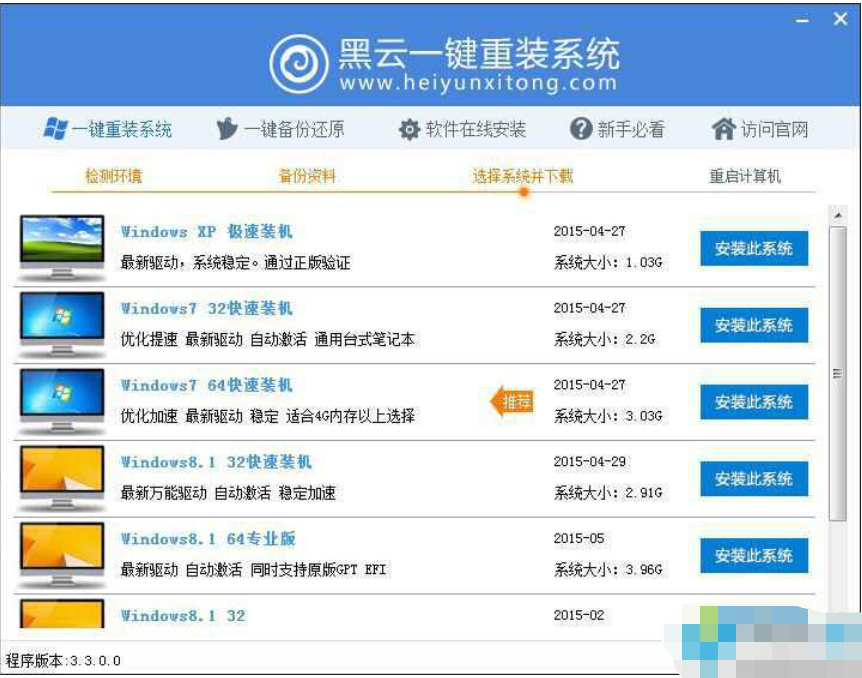Open Windows XP 极速装机 title
Image resolution: width=862 pixels, height=678 pixels.
[x=207, y=231]
